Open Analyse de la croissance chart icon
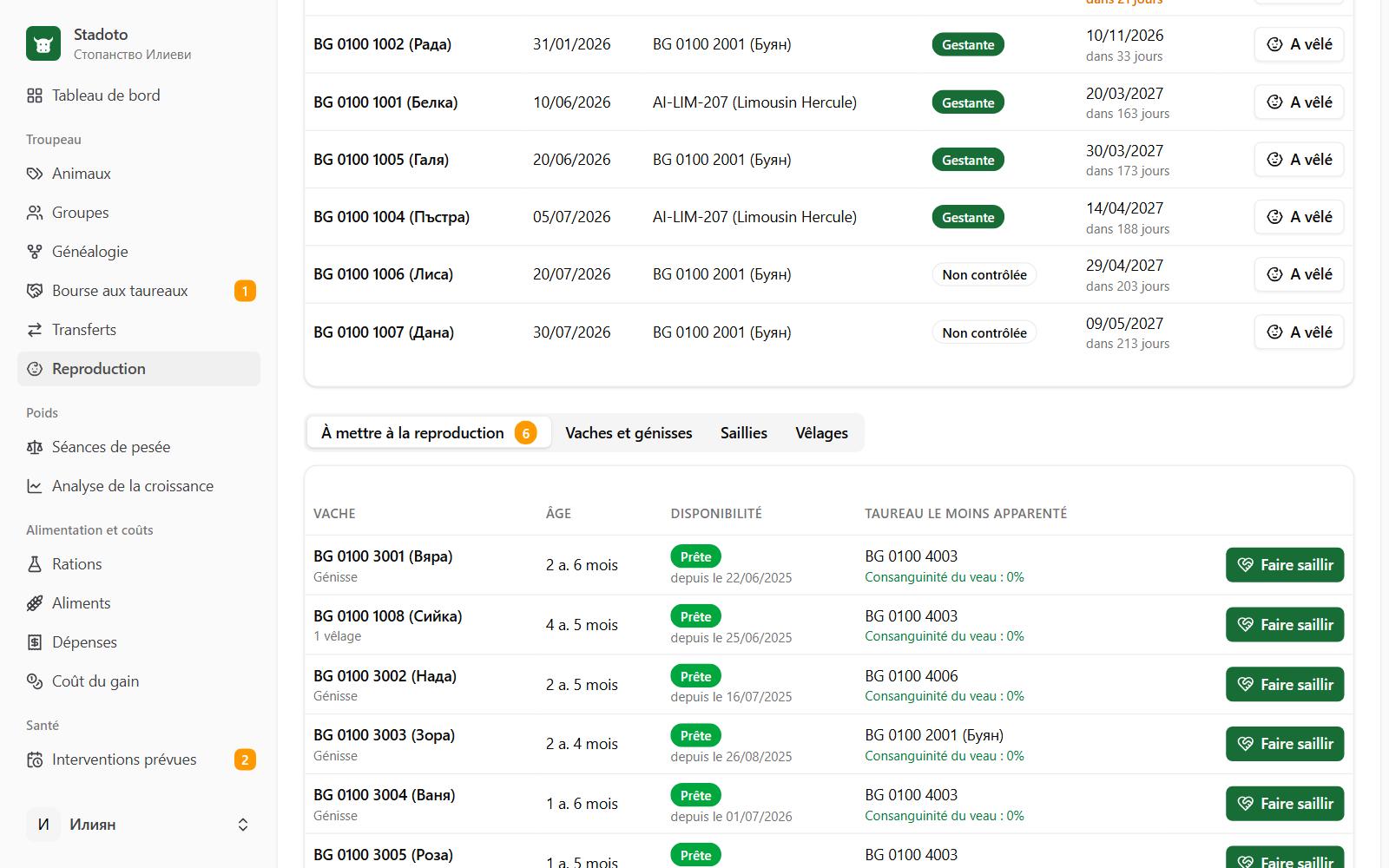This screenshot has width=1389, height=868. click(35, 486)
